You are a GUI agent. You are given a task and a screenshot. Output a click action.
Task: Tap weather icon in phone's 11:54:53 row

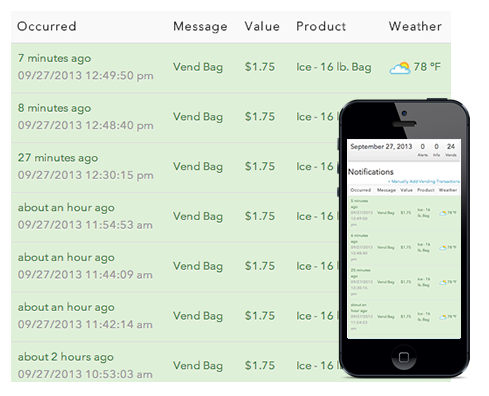coord(443,317)
